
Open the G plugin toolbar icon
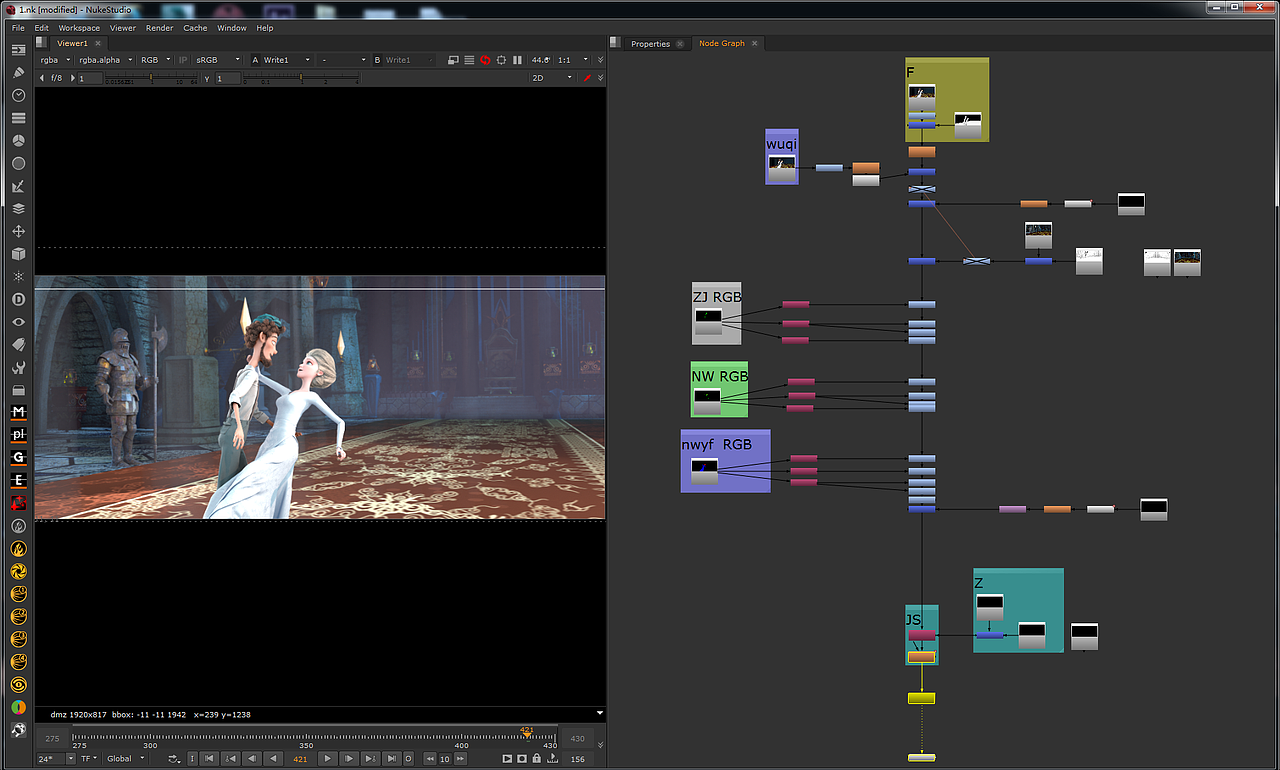[x=18, y=458]
